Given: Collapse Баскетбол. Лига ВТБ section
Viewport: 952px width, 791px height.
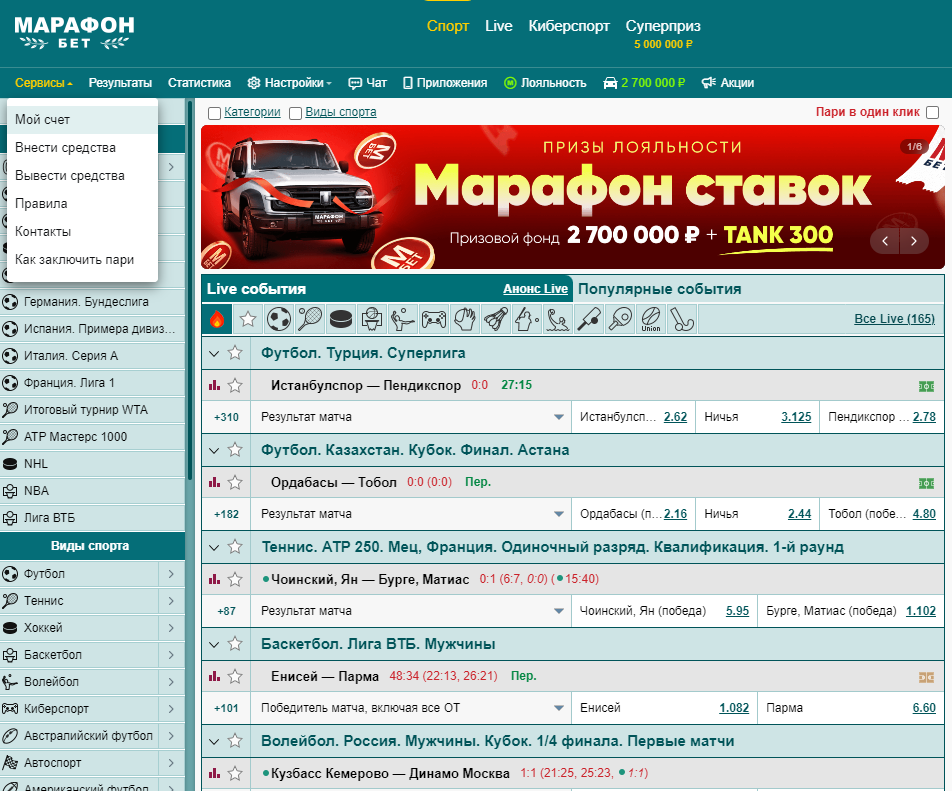Looking at the screenshot, I should coord(214,644).
